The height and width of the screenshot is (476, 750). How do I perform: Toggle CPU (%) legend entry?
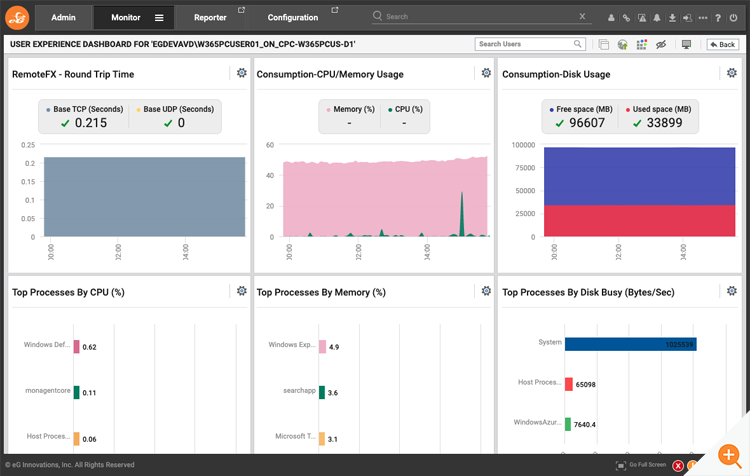(405, 109)
